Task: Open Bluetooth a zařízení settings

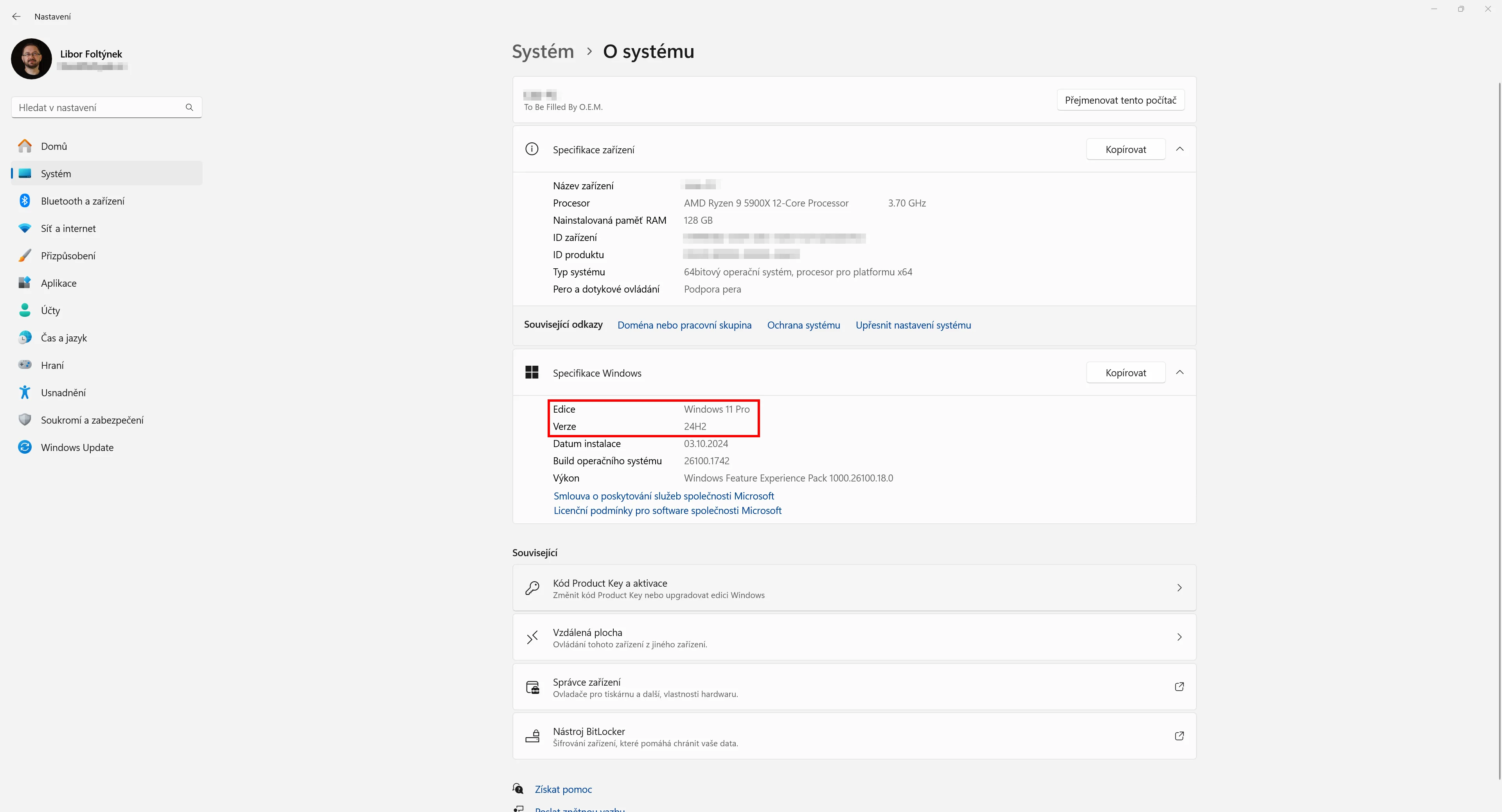Action: tap(107, 201)
